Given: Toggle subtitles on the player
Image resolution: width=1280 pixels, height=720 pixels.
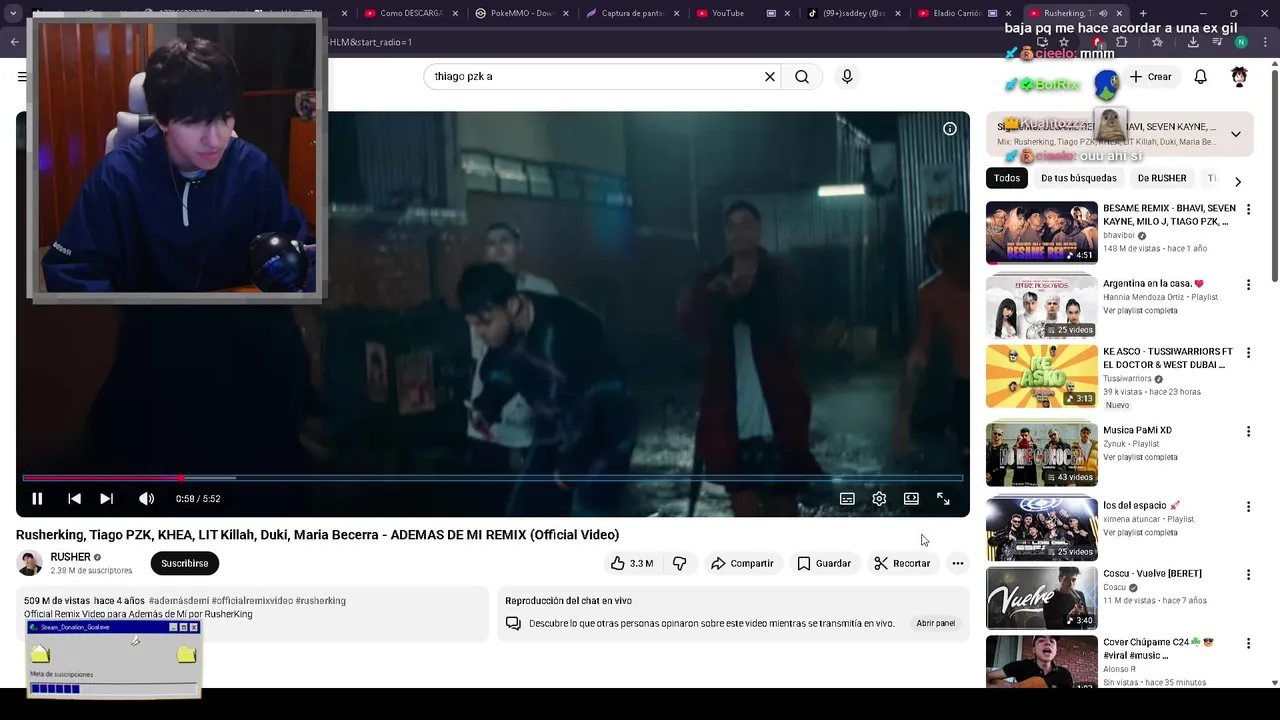Looking at the screenshot, I should tap(847, 499).
